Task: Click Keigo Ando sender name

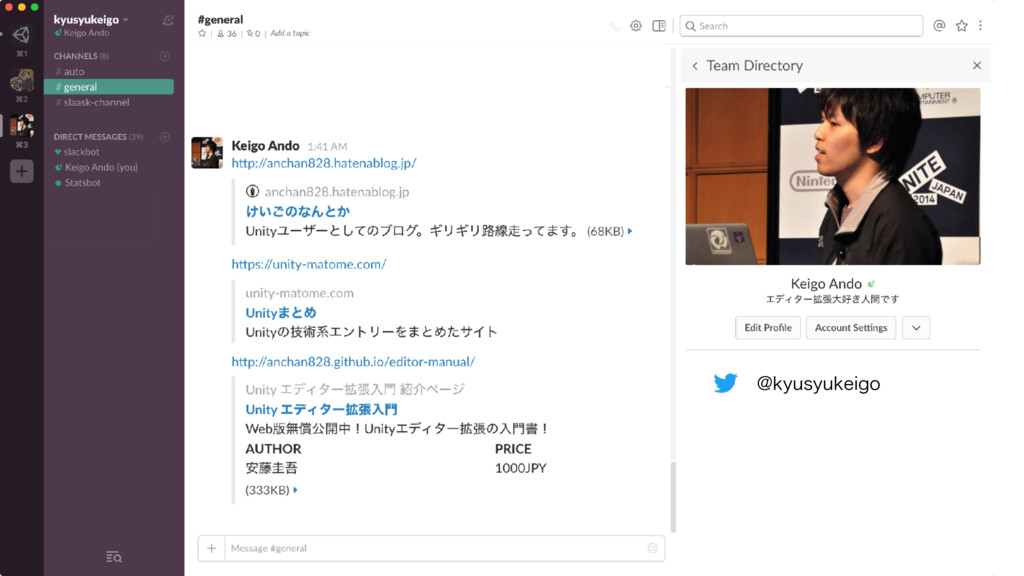Action: pos(265,146)
